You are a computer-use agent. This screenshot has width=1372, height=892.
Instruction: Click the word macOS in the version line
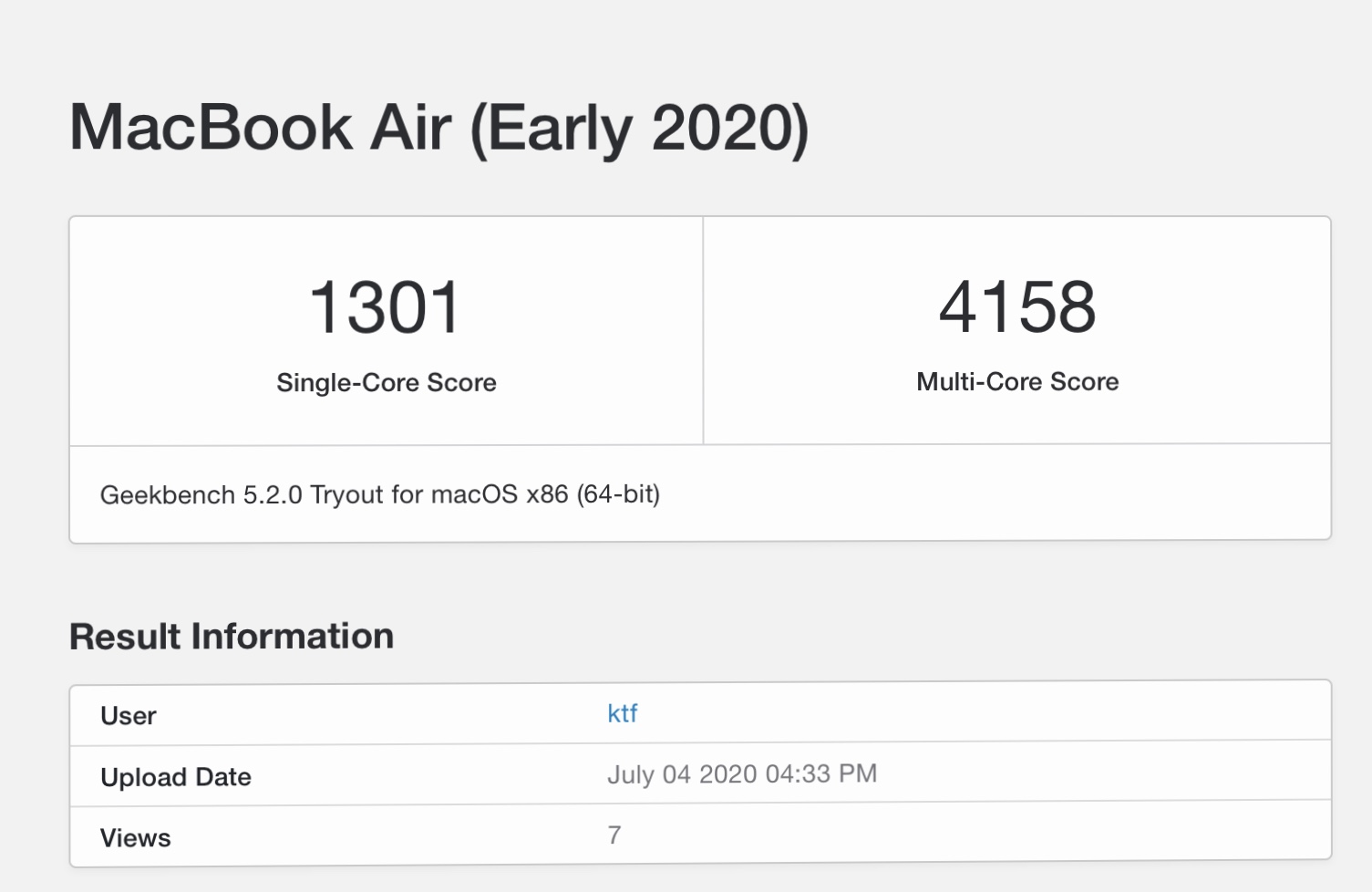[x=474, y=494]
